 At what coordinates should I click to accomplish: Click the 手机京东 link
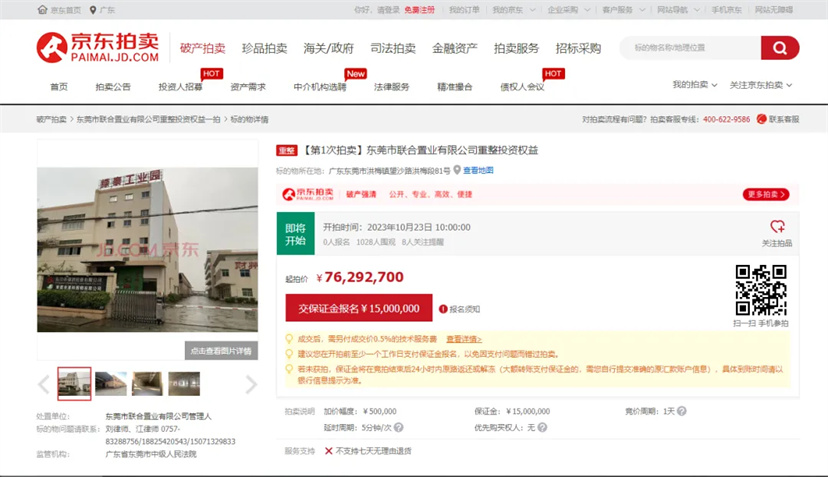[727, 10]
